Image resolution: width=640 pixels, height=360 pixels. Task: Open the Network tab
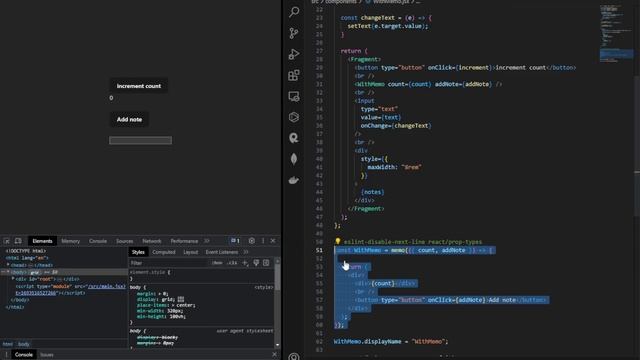pyautogui.click(x=152, y=241)
